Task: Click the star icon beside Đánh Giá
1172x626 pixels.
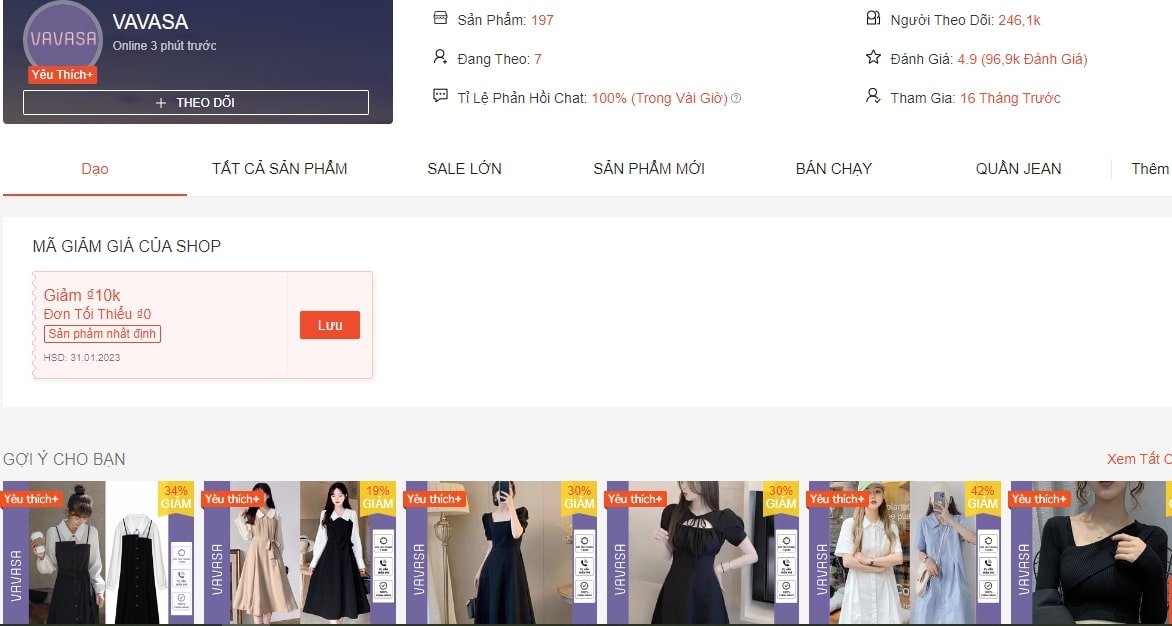Action: pos(873,58)
